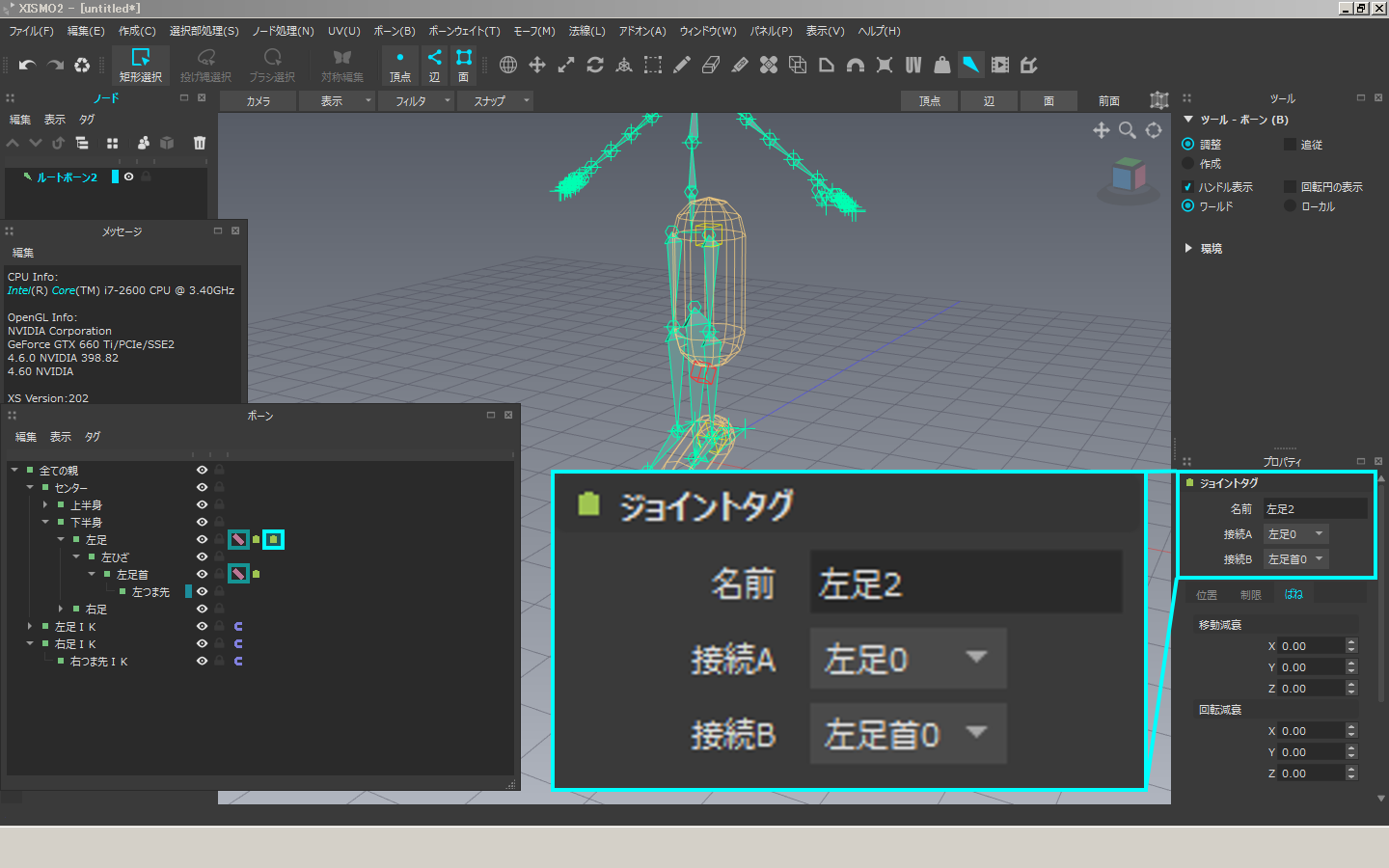This screenshot has height=868, width=1389.
Task: Open the 接続A dropdown showing 左足0
Action: (1296, 533)
